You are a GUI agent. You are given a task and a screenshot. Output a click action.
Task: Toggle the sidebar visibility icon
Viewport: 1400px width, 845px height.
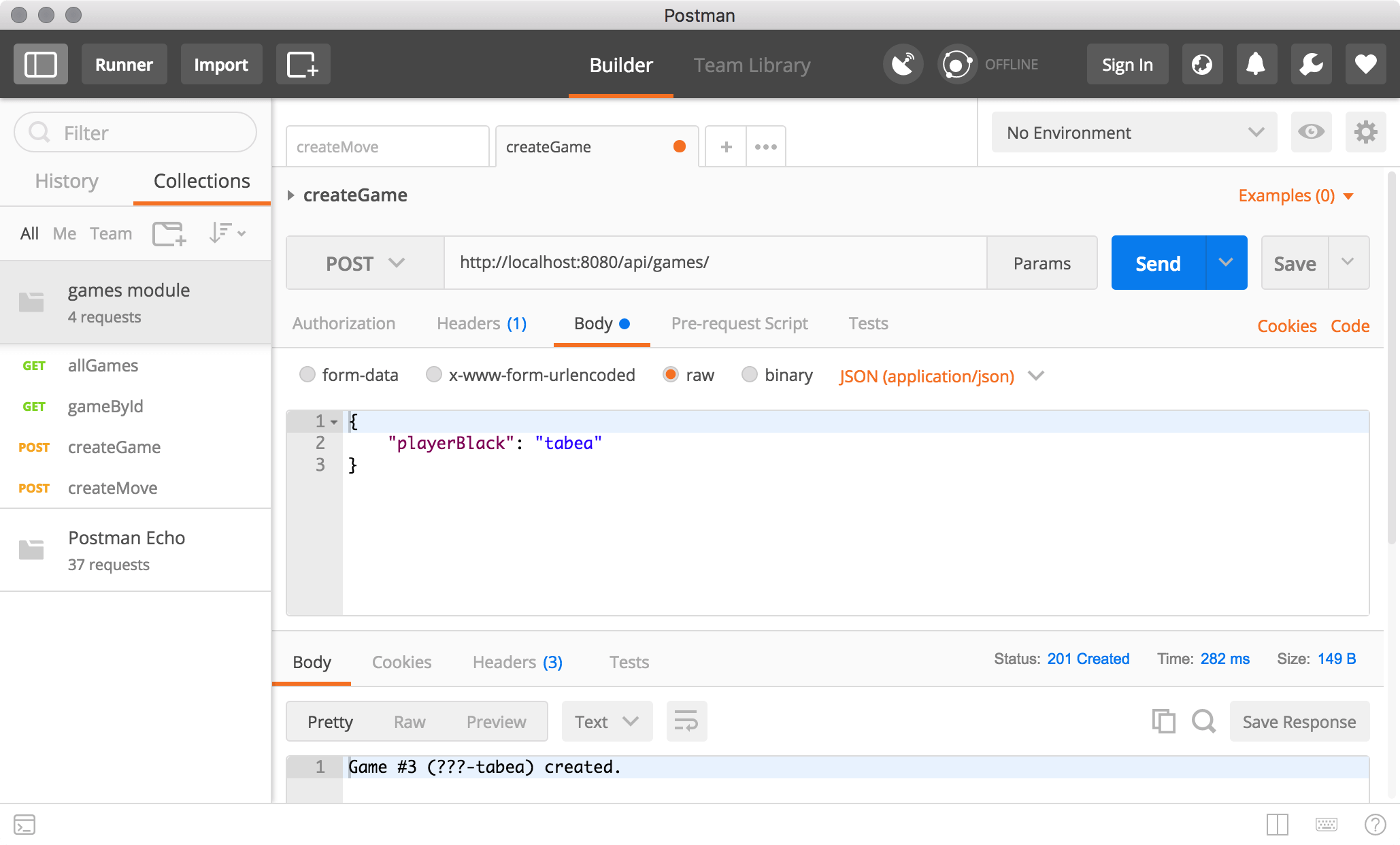pos(41,65)
